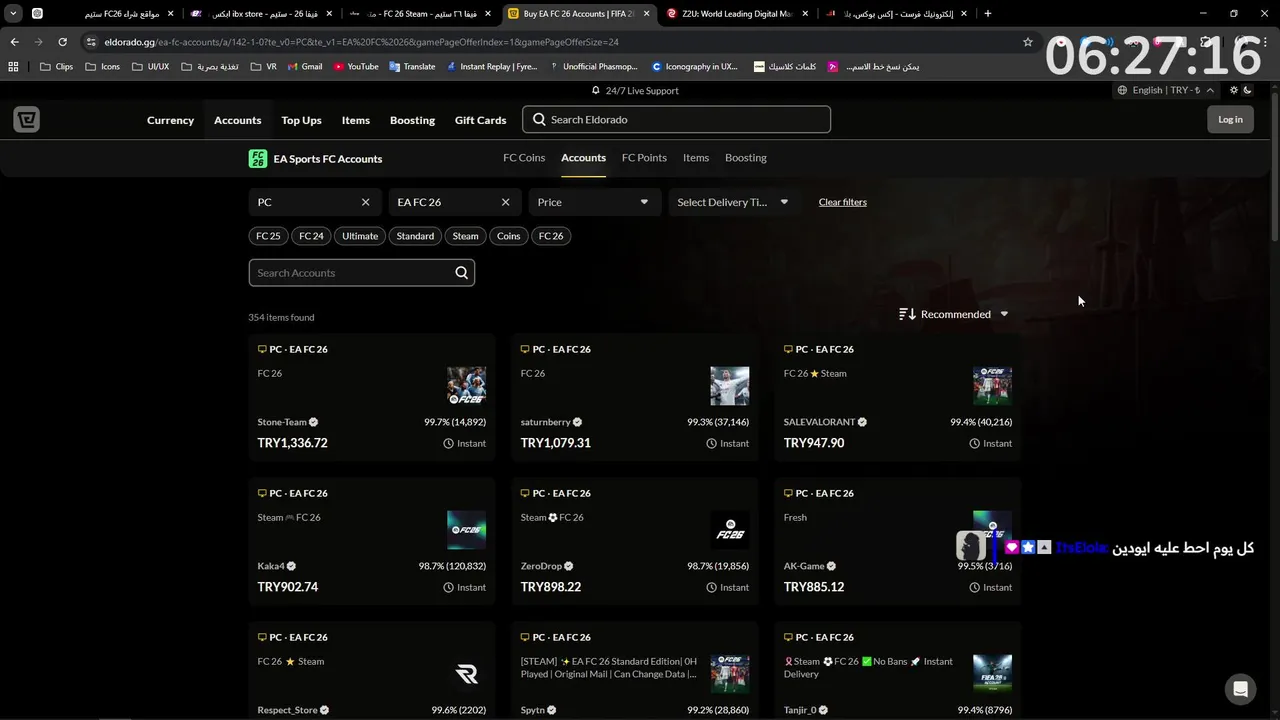Clear the PC filter with its X
The image size is (1280, 720).
click(365, 202)
